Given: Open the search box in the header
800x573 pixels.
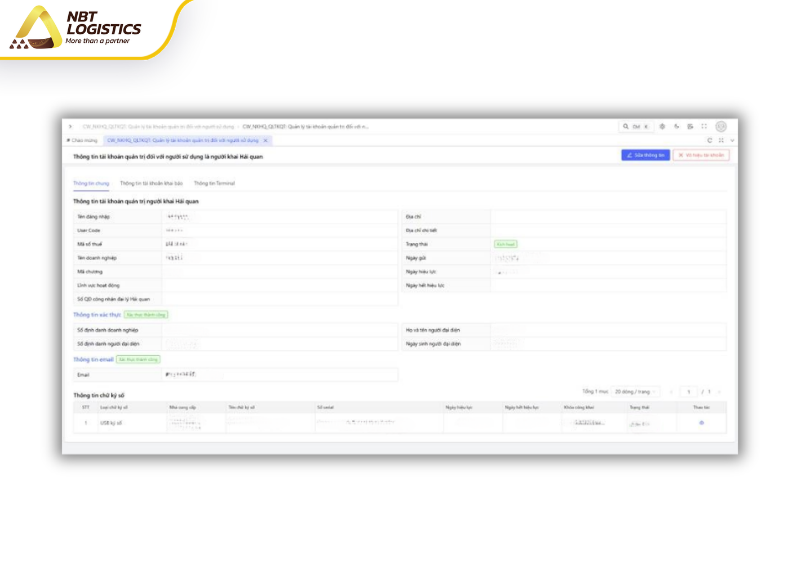Looking at the screenshot, I should pyautogui.click(x=636, y=127).
